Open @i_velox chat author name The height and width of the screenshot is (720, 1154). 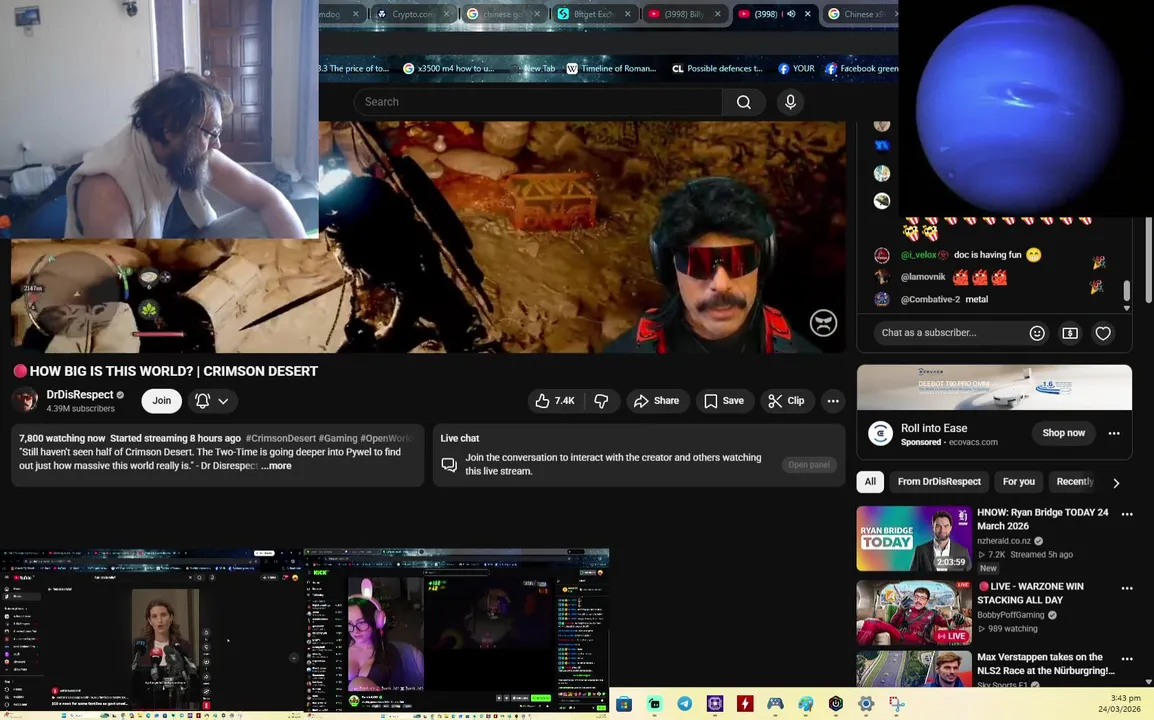(919, 255)
